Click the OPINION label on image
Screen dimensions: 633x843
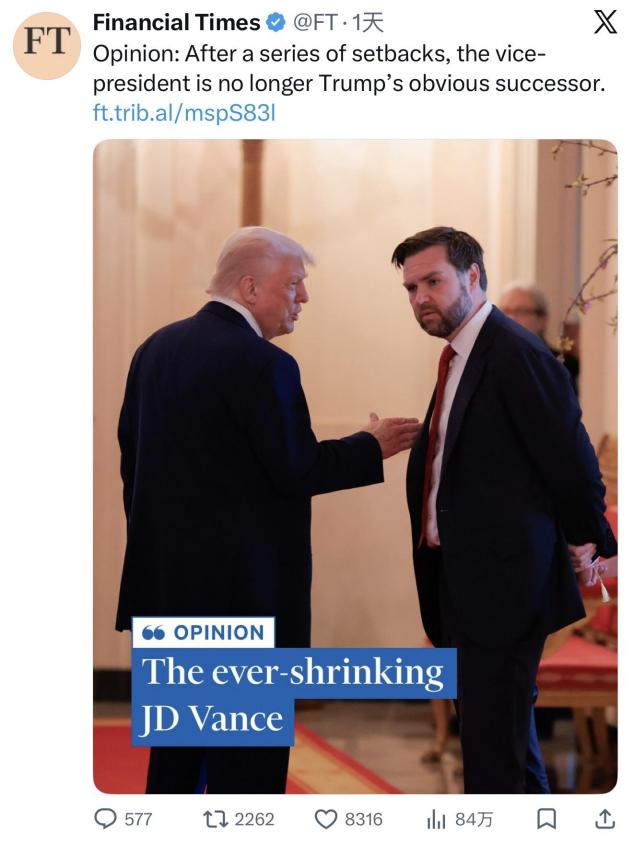click(204, 632)
